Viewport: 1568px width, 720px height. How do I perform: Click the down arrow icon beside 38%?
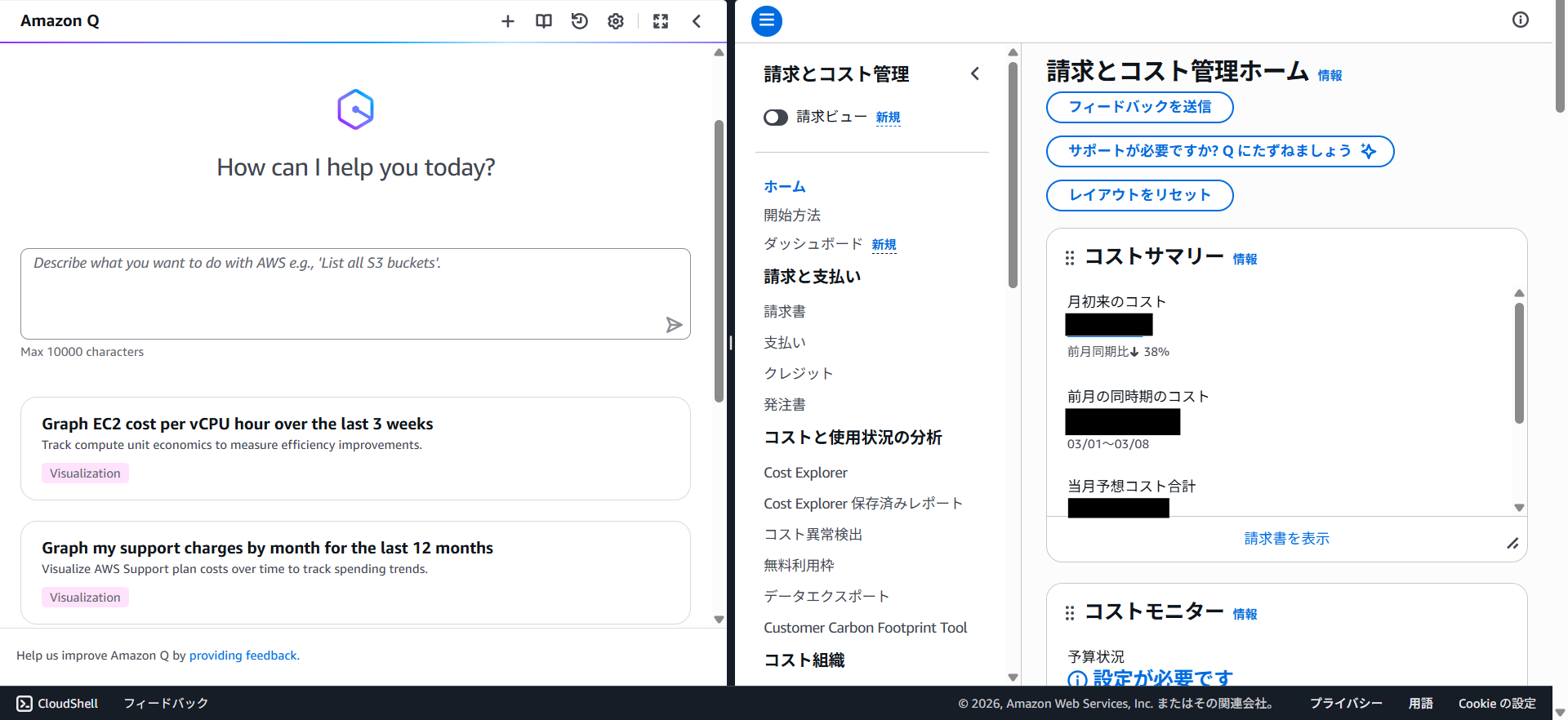tap(1134, 352)
